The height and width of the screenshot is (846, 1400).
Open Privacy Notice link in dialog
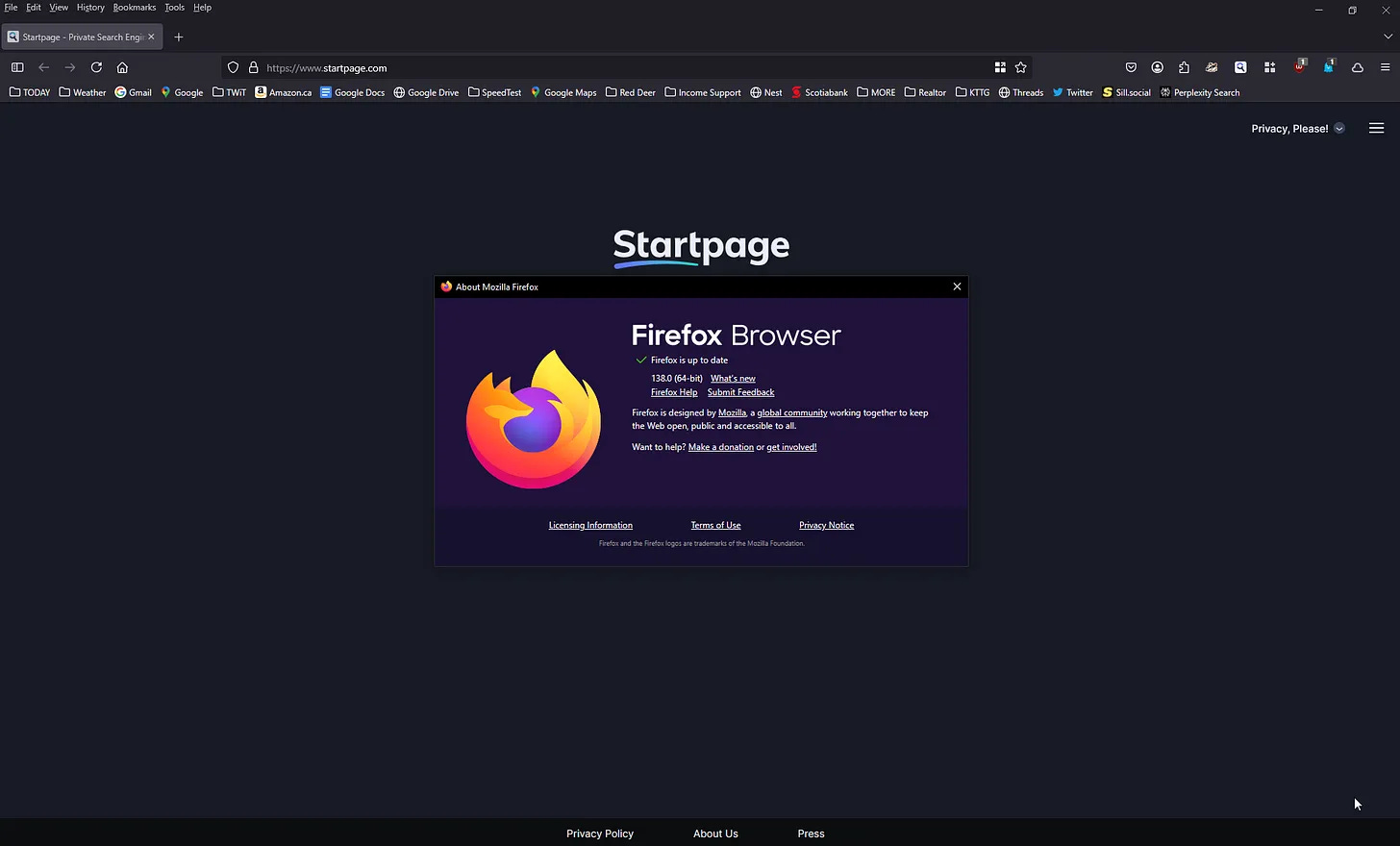(x=826, y=525)
